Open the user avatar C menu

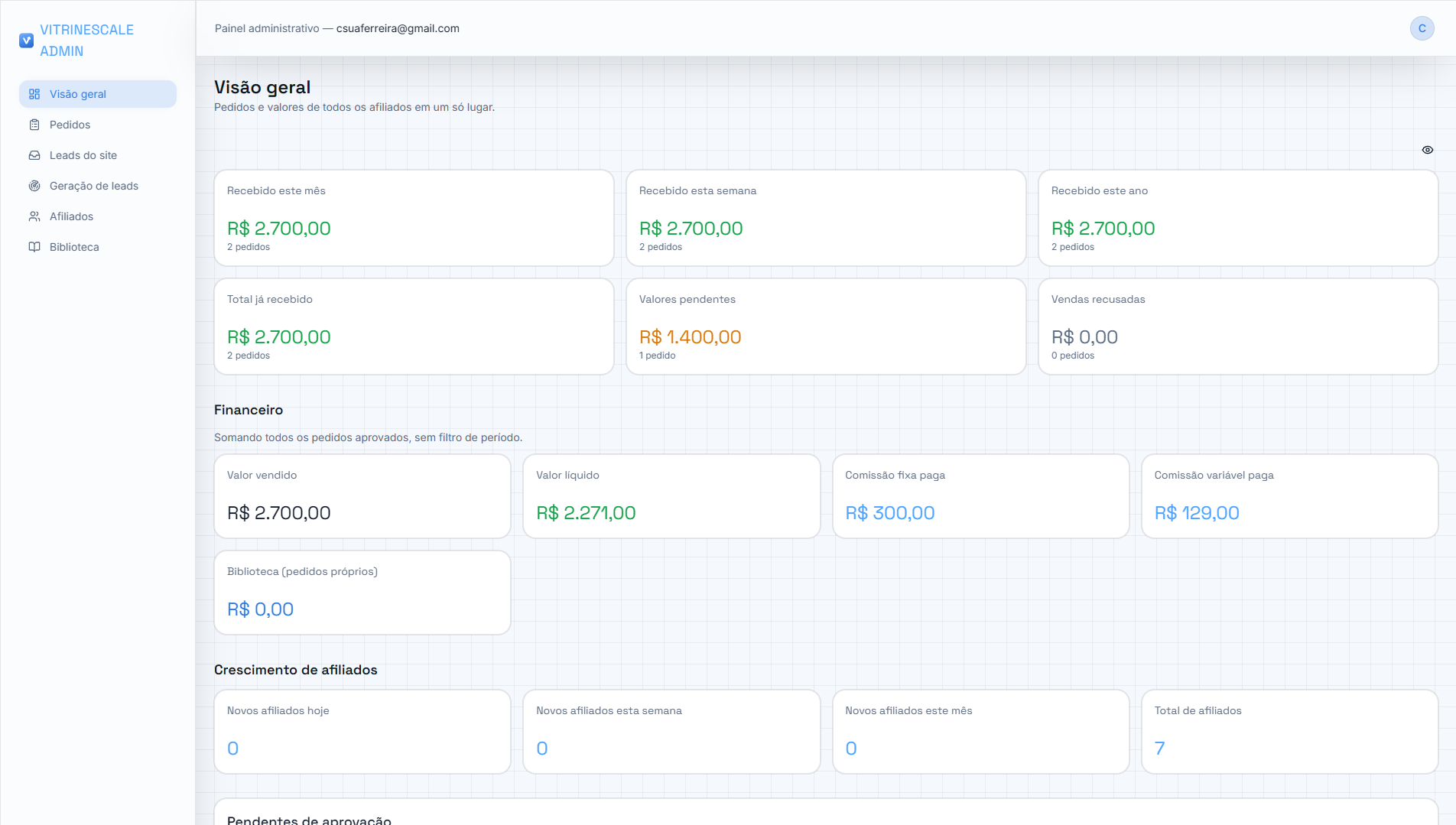point(1422,28)
